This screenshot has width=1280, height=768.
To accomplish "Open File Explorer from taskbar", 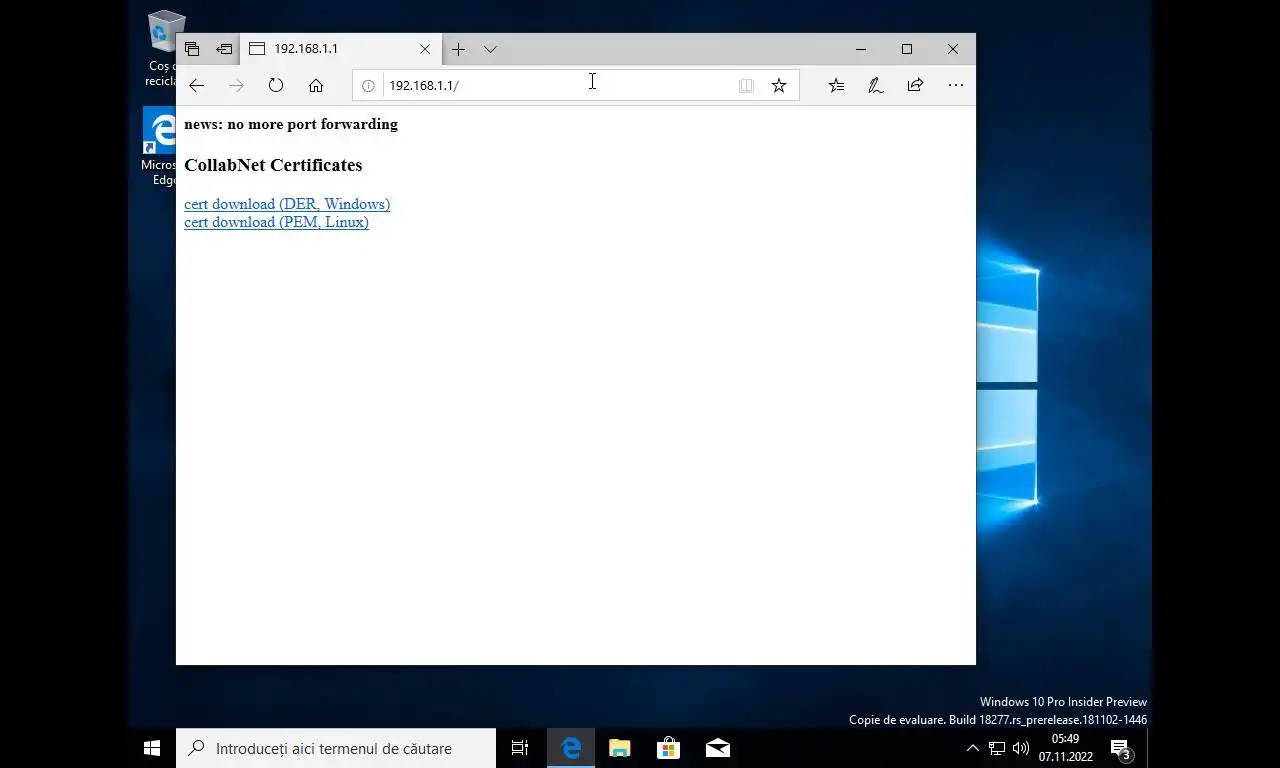I will click(620, 748).
